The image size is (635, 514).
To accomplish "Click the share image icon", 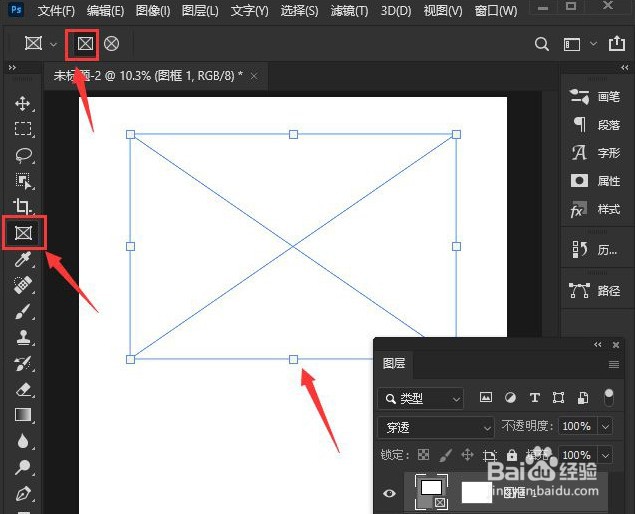I will tap(617, 43).
